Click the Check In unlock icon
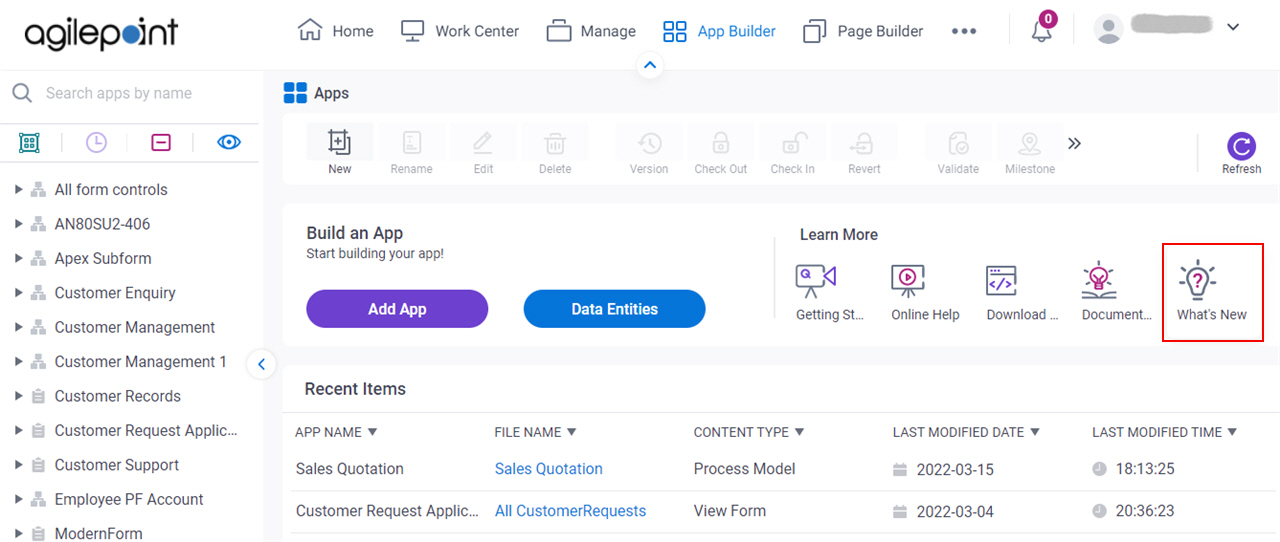Screen dimensions: 1280x542 pyautogui.click(x=793, y=143)
